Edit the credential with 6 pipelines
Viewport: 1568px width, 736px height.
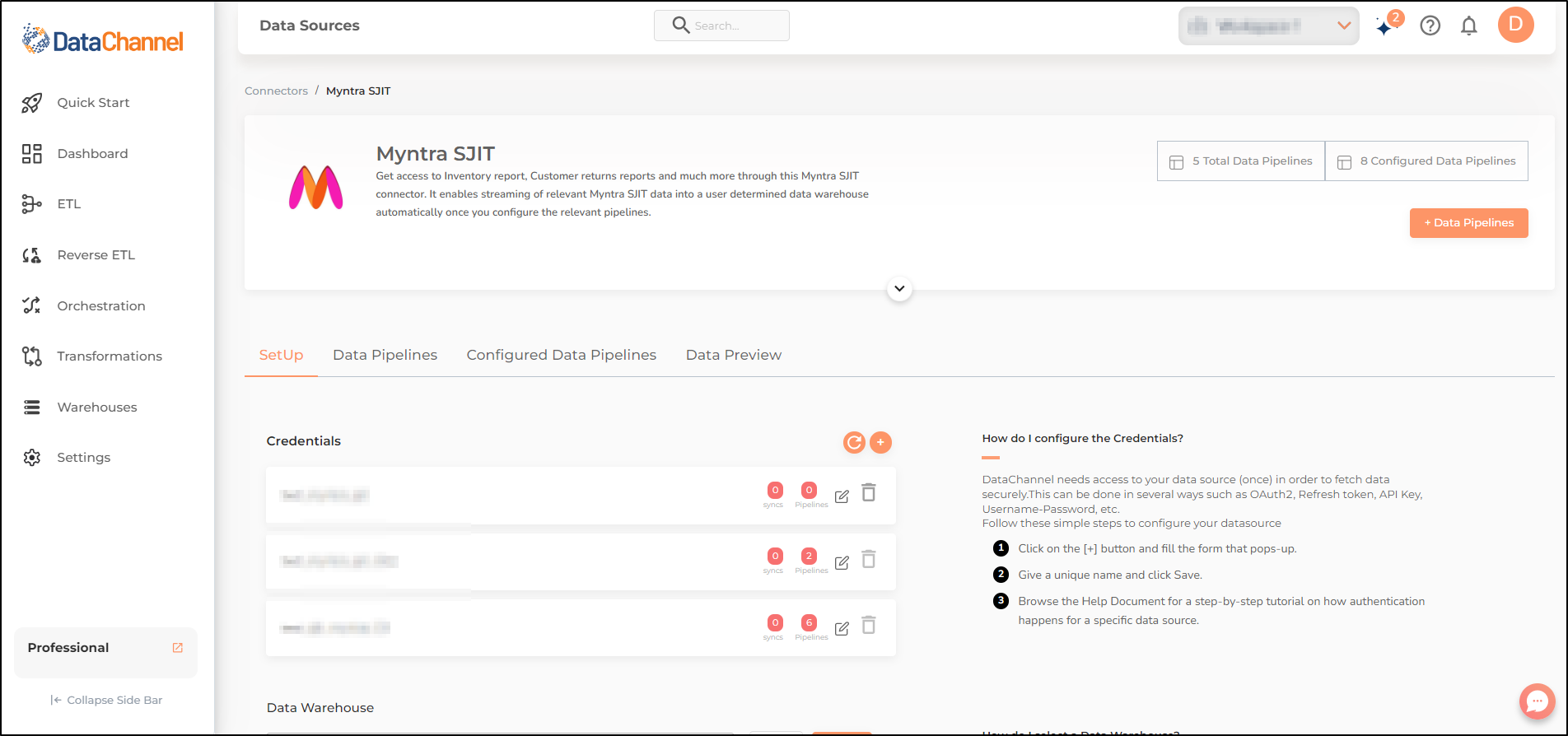point(842,629)
